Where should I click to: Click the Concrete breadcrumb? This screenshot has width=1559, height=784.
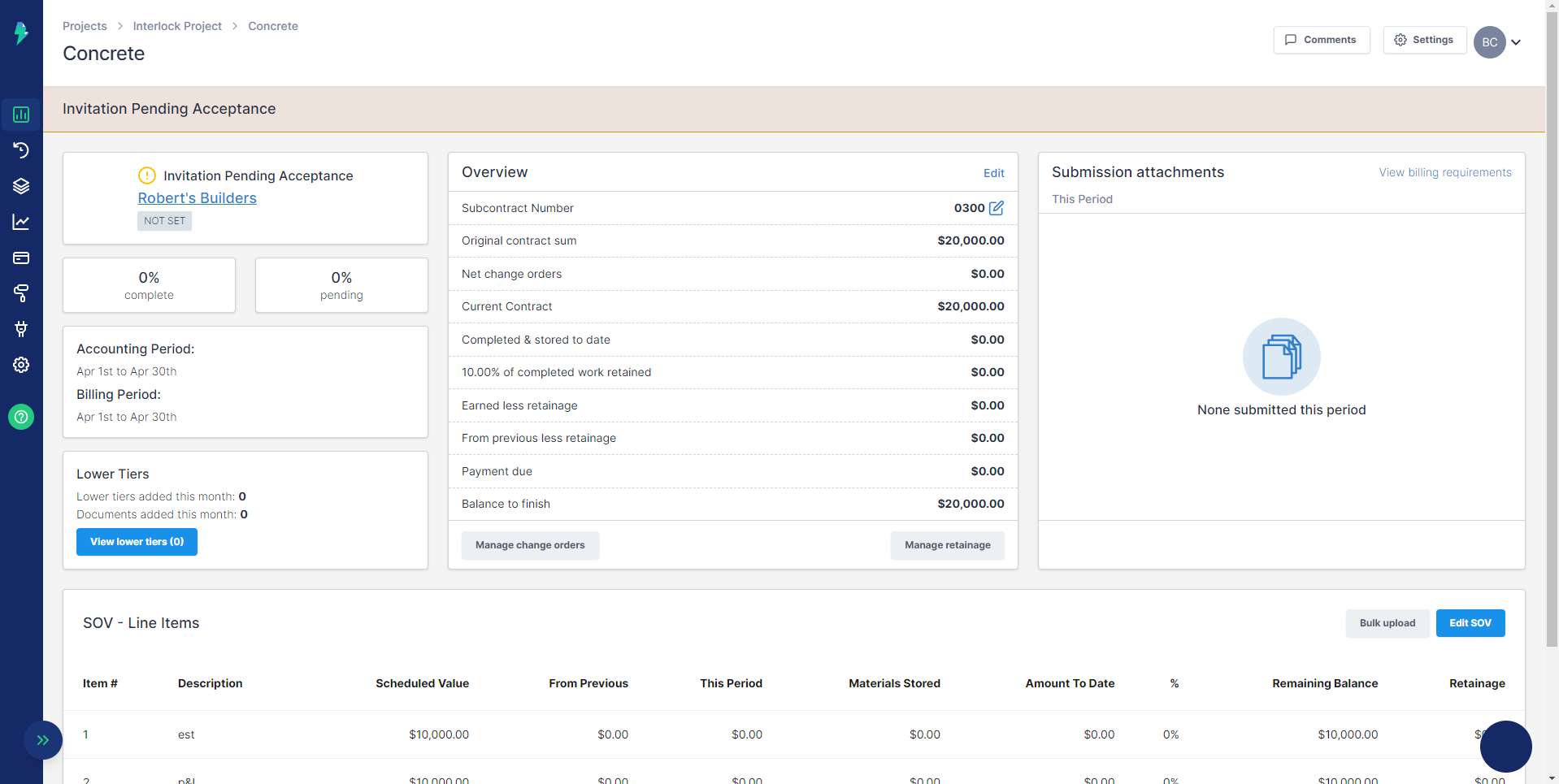[273, 26]
